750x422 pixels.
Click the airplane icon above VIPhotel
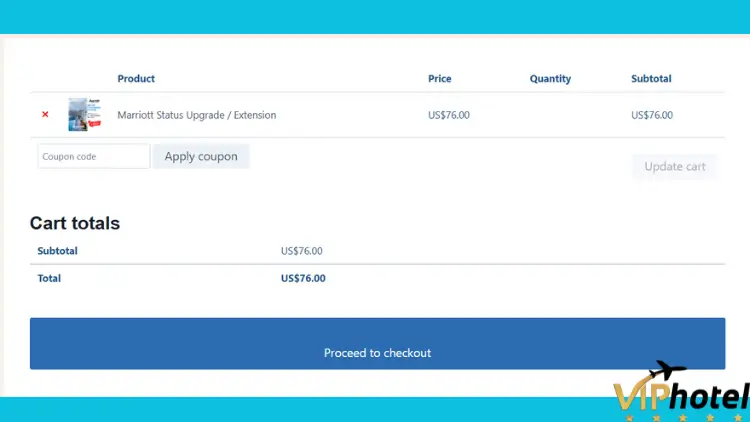coord(668,370)
